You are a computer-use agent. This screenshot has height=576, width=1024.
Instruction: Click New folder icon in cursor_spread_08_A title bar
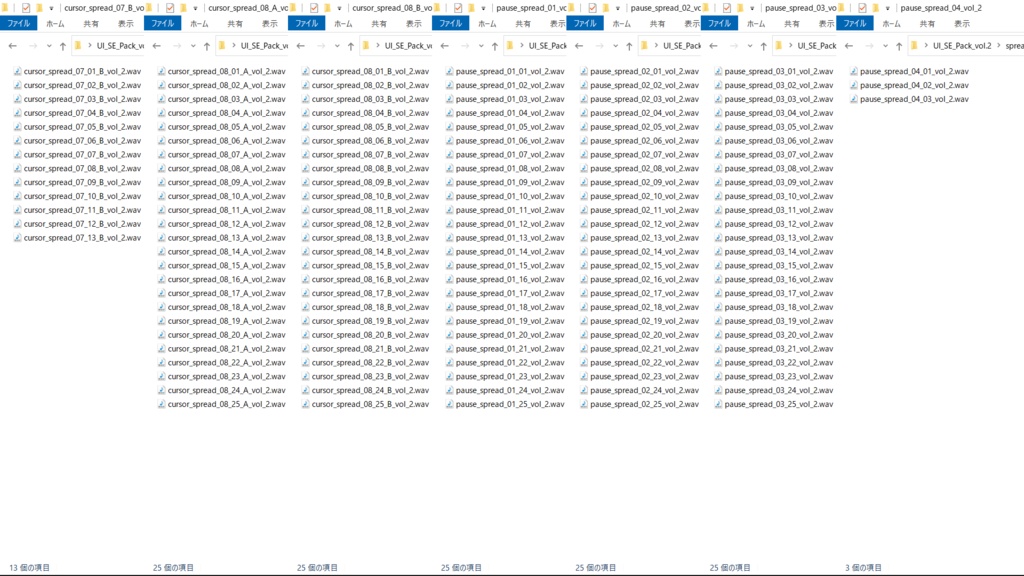click(x=184, y=8)
